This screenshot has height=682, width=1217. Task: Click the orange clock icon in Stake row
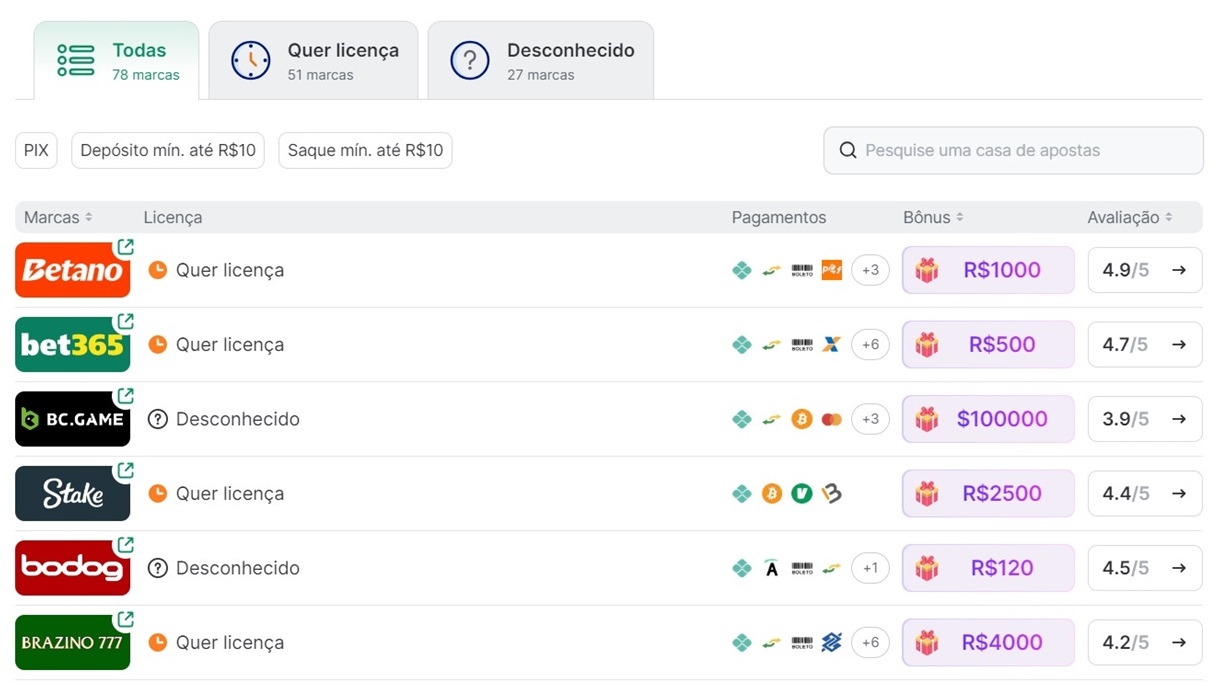pyautogui.click(x=157, y=493)
